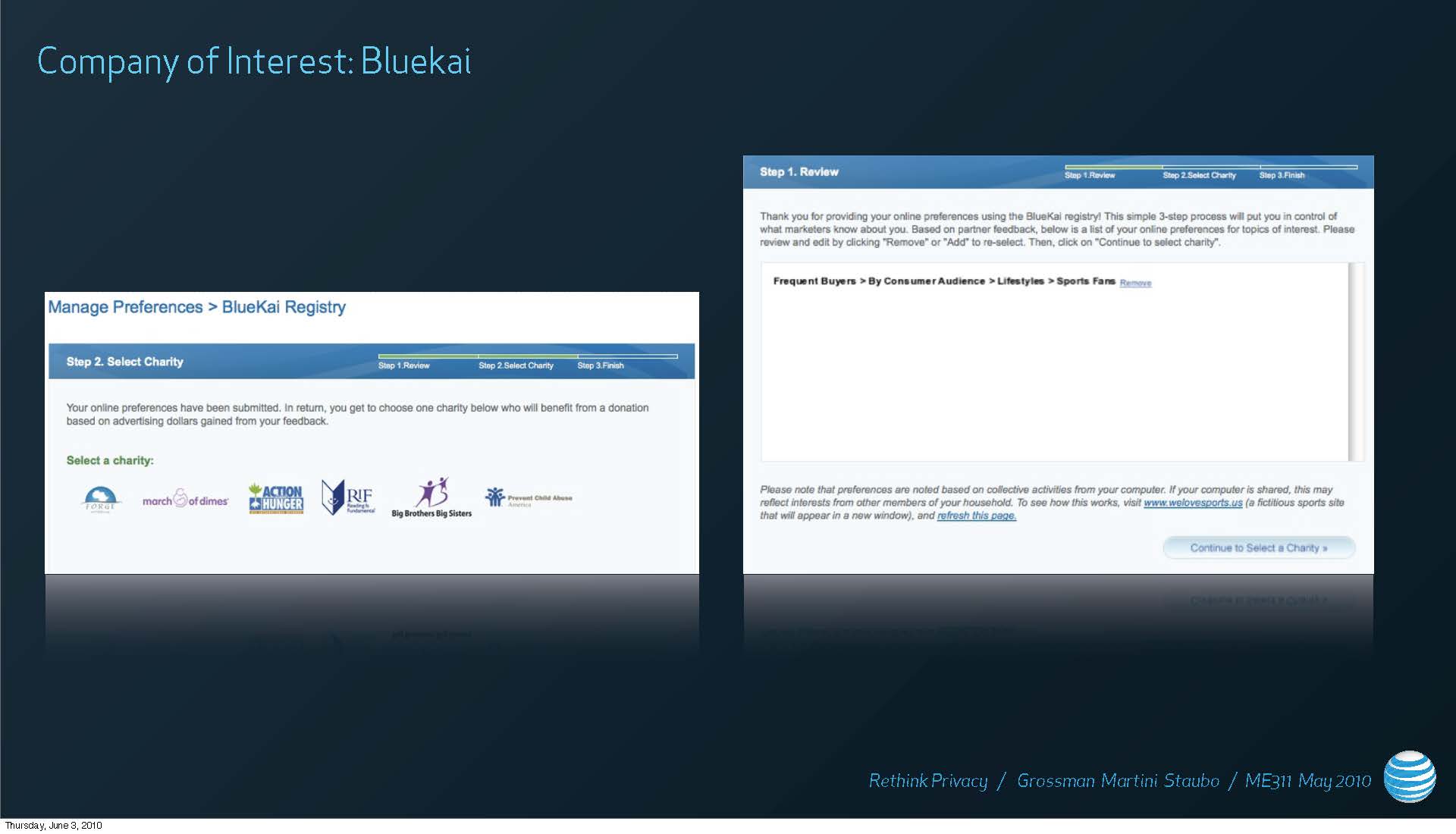Click the Rethink Privacy footer text

click(928, 781)
